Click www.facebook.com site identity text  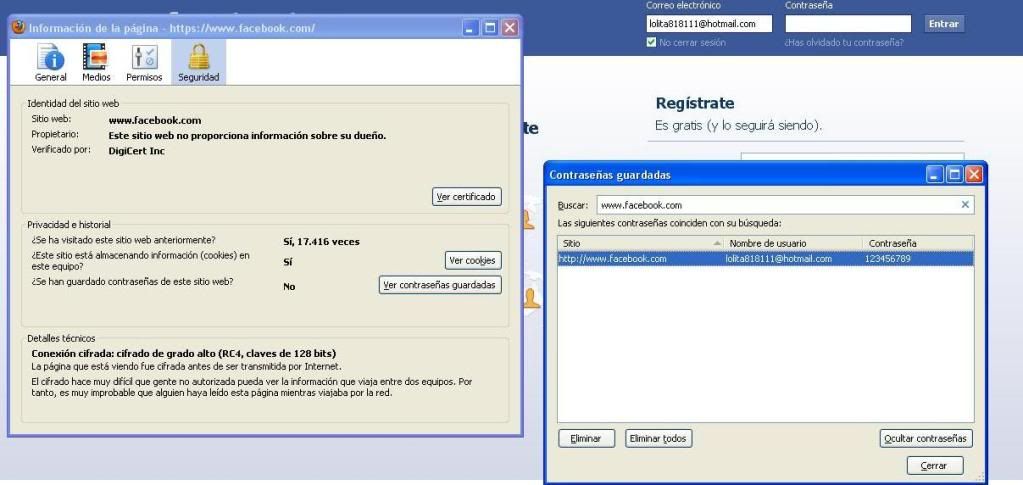(155, 120)
